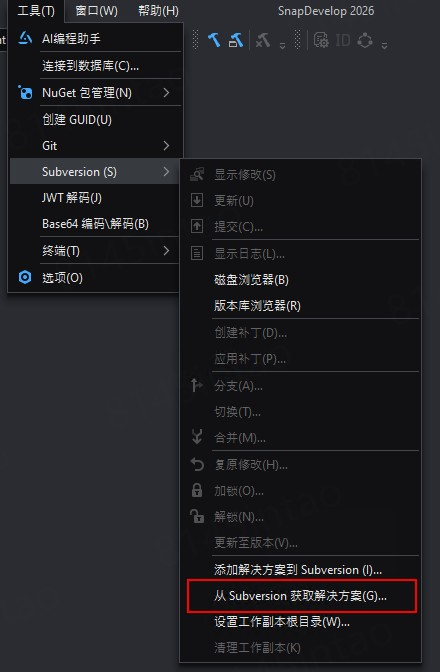The width and height of the screenshot is (440, 672).
Task: Click the NuGet package manager icon
Action: [x=25, y=92]
